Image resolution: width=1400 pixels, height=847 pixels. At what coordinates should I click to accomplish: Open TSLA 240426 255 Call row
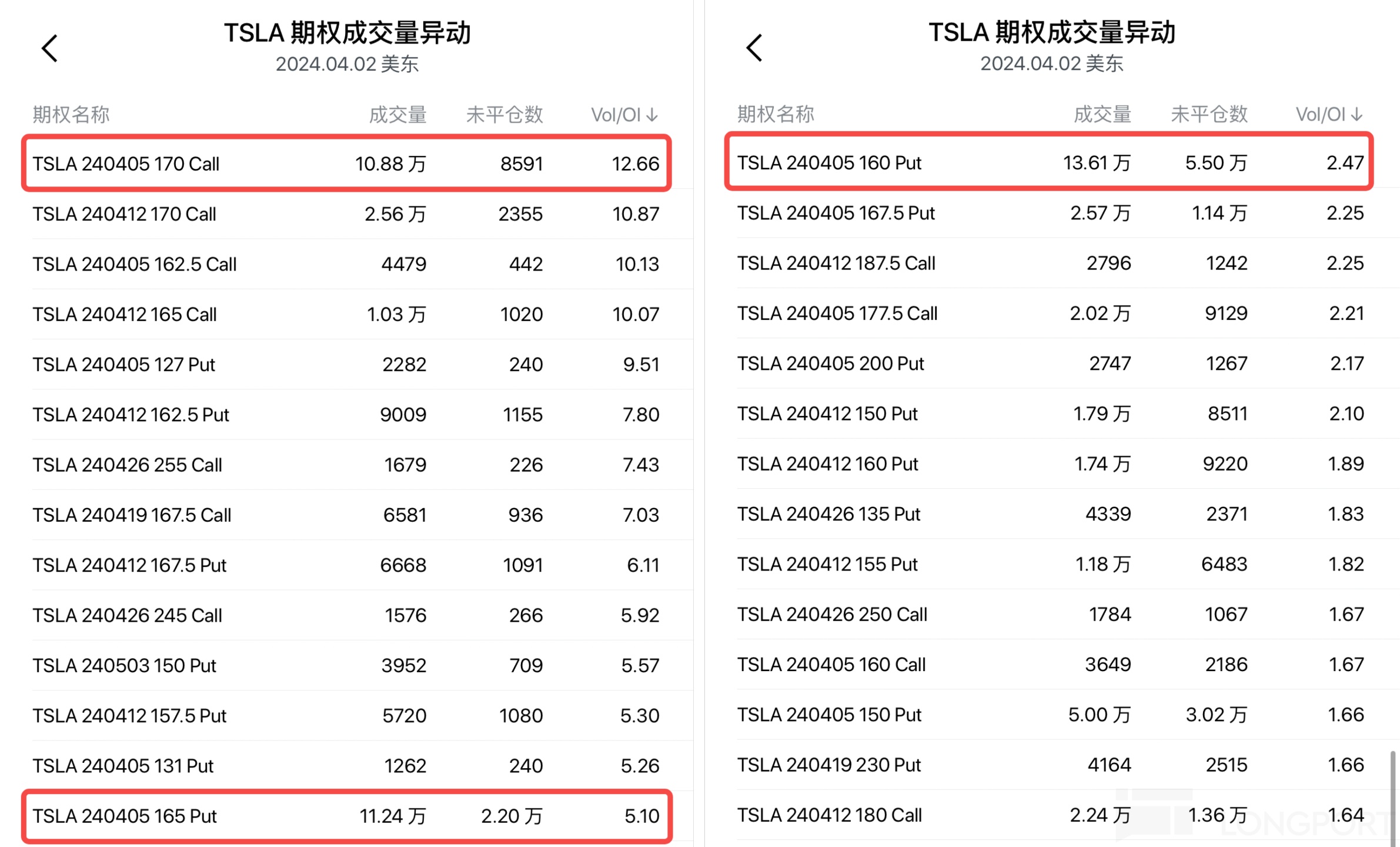[346, 465]
